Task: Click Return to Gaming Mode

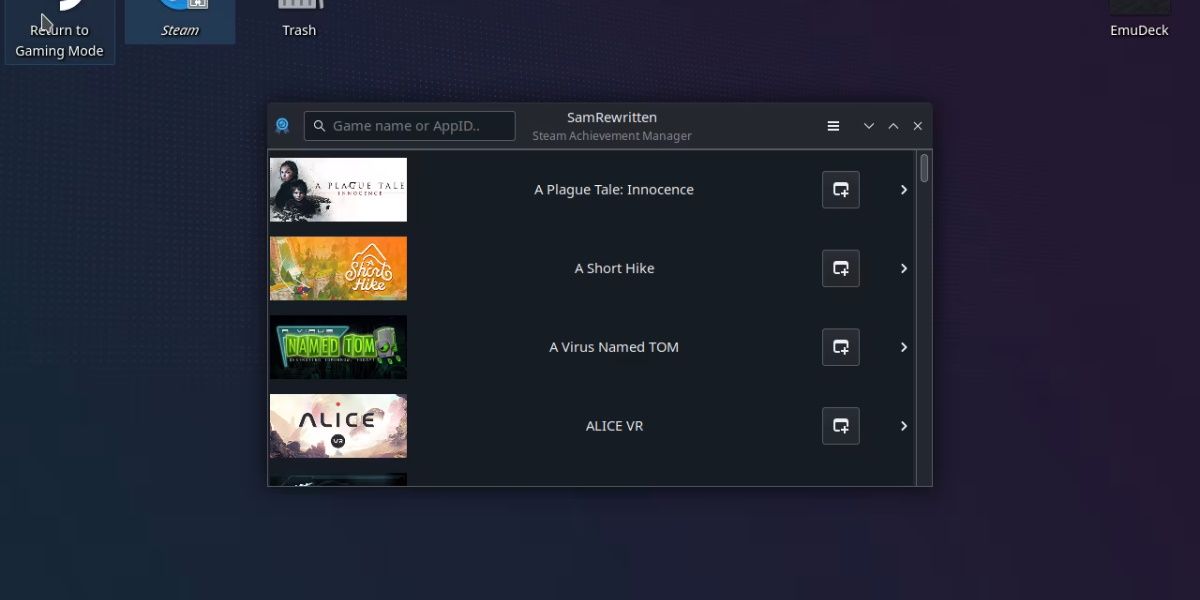Action: click(x=59, y=30)
